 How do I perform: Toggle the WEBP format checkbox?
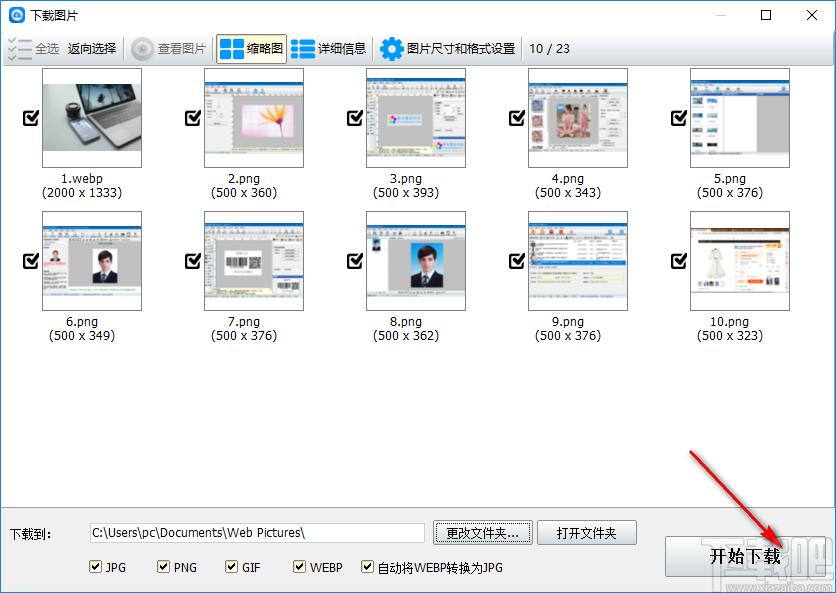click(300, 567)
